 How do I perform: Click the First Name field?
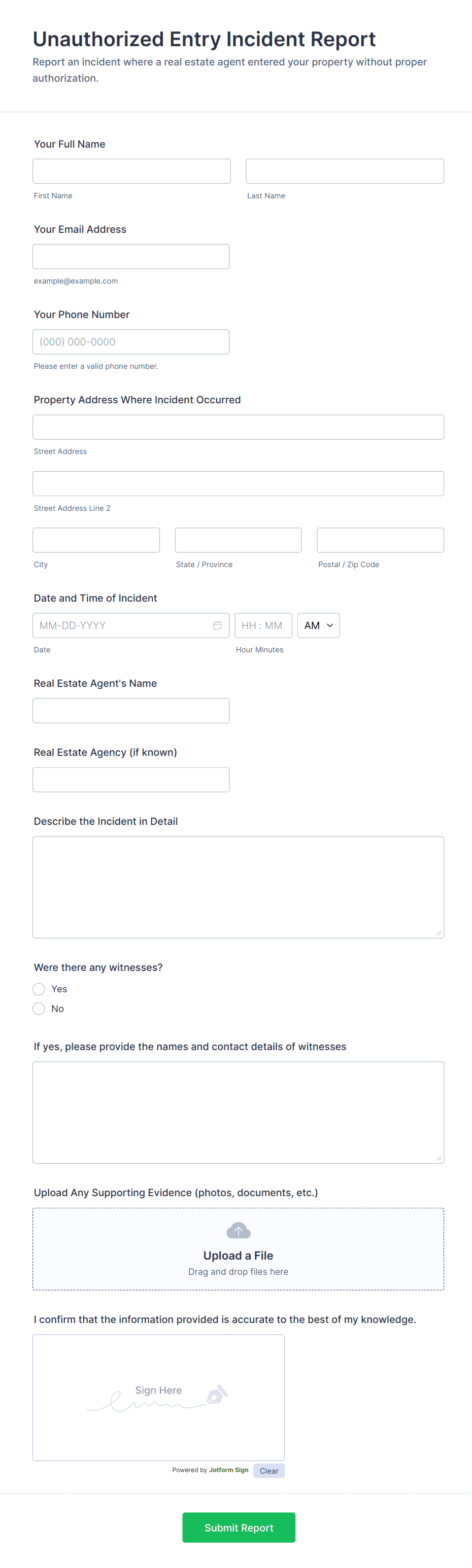131,171
